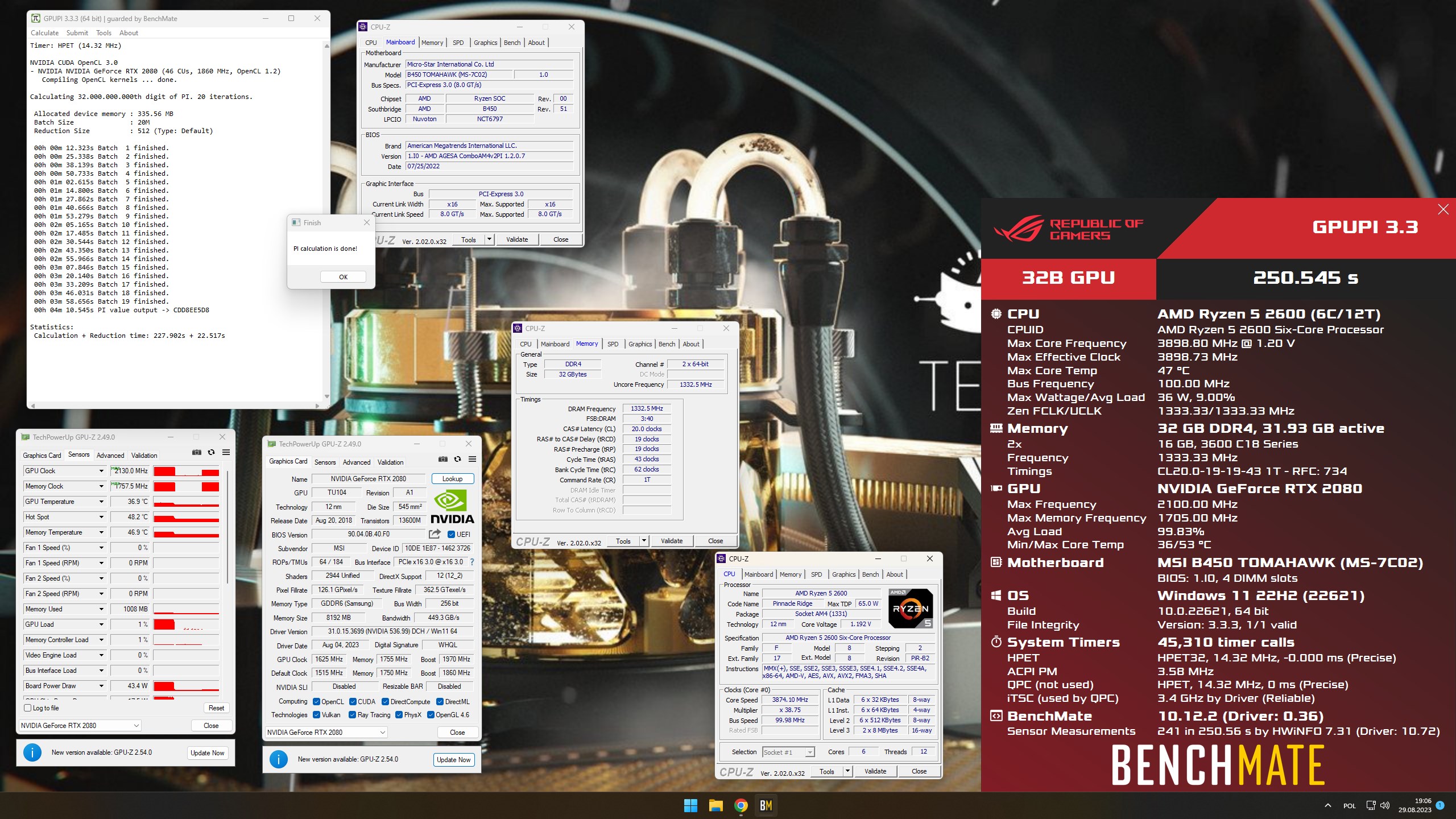
Task: Open Validation tab in GPU-Z Graphics Card window
Action: 390,462
